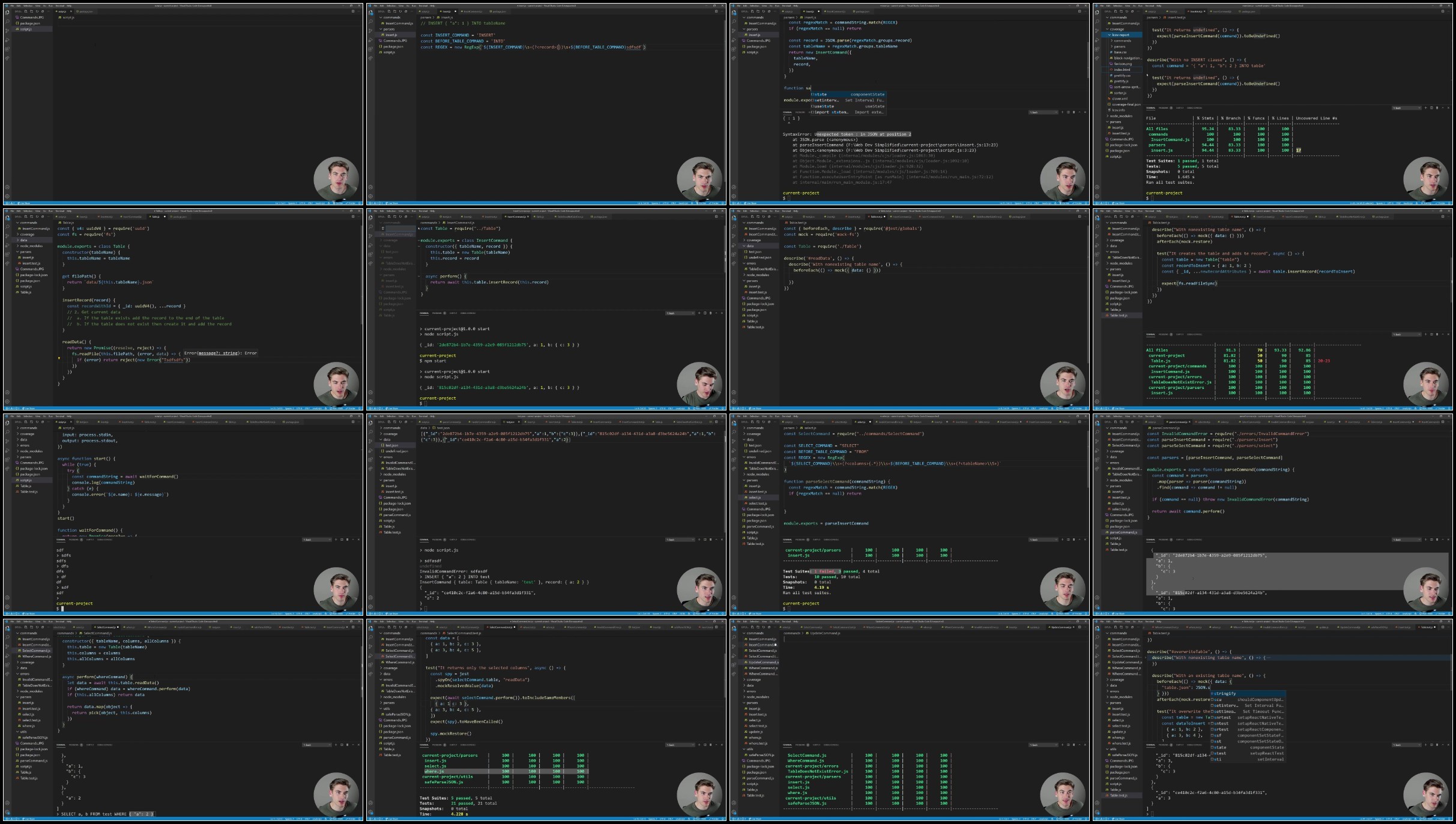Close terminal panel in the select.js parser frame
Screen dimensions: 1456x824
1085,540
